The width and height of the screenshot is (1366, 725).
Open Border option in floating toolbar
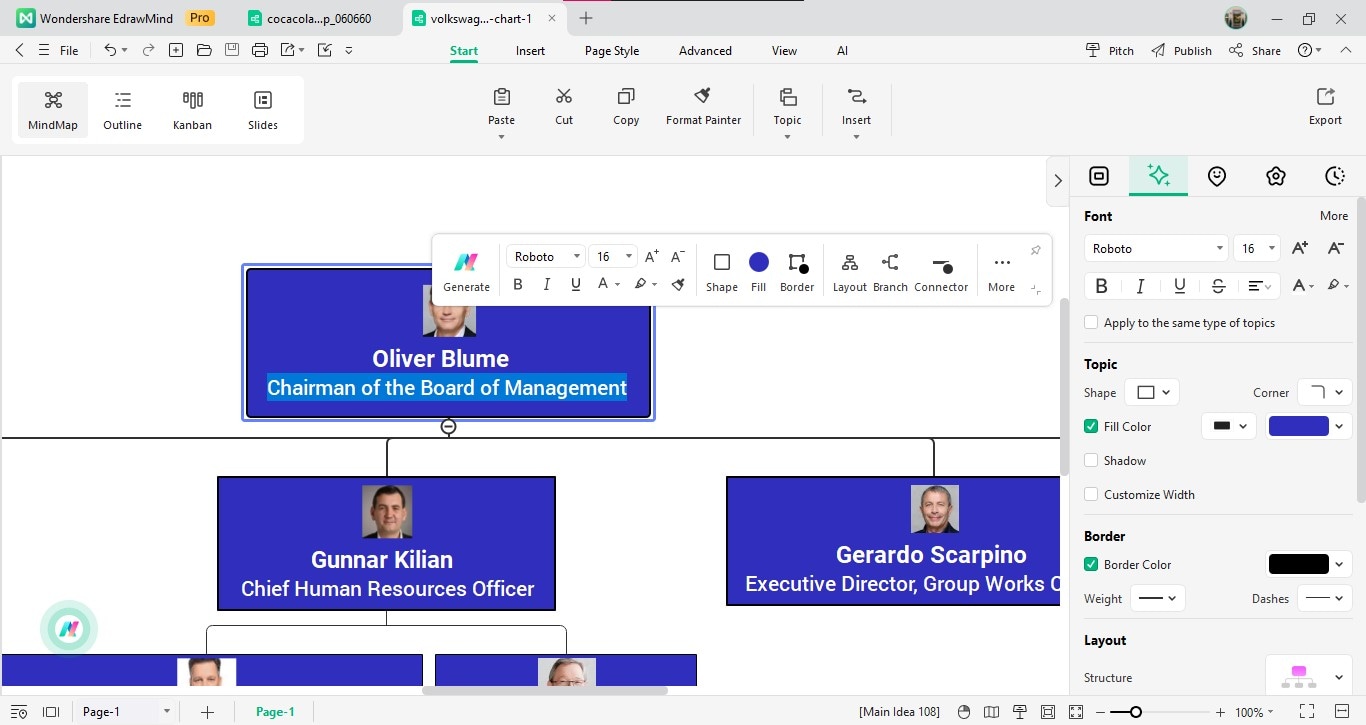tap(797, 271)
